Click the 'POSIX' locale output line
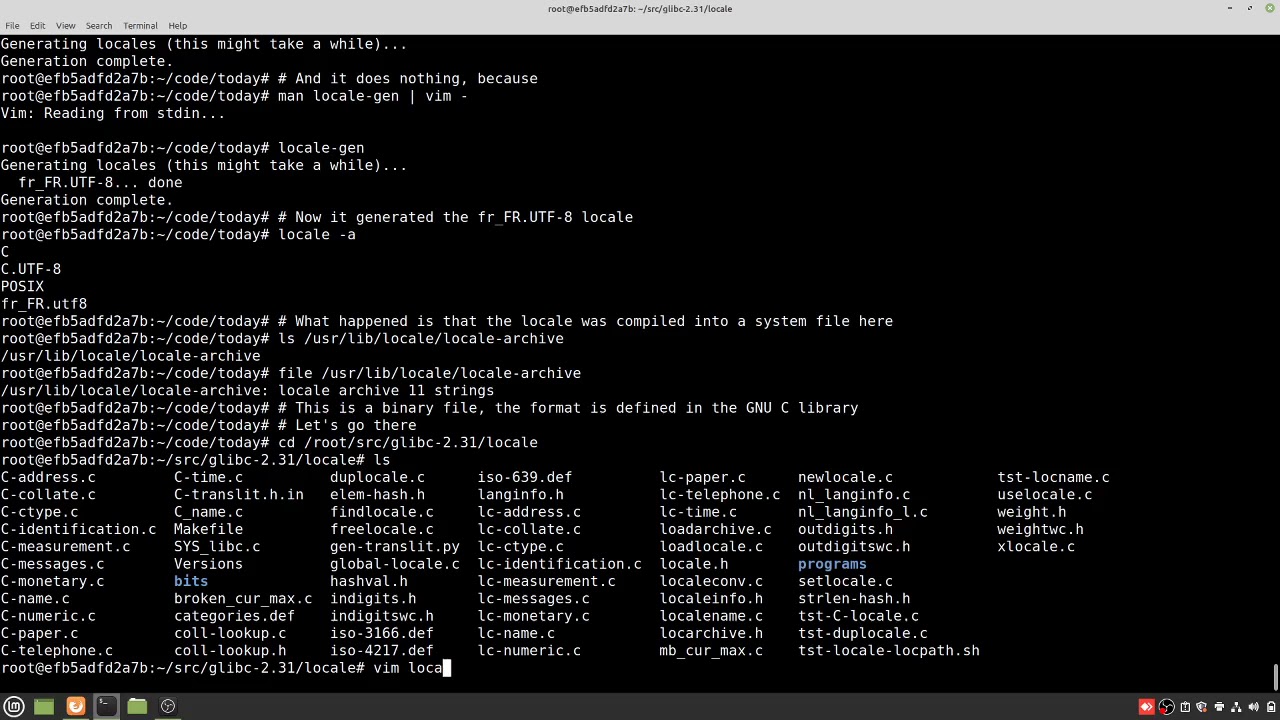The image size is (1280, 720). tap(22, 286)
